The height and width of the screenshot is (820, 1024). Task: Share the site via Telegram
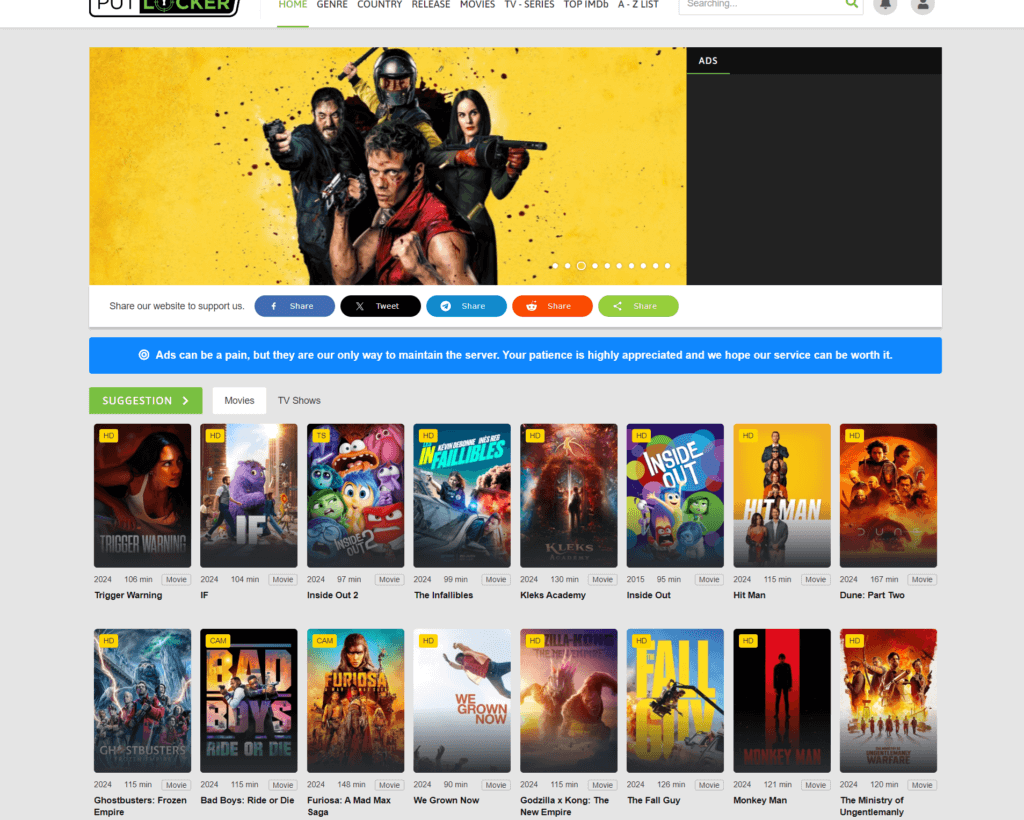coord(466,306)
